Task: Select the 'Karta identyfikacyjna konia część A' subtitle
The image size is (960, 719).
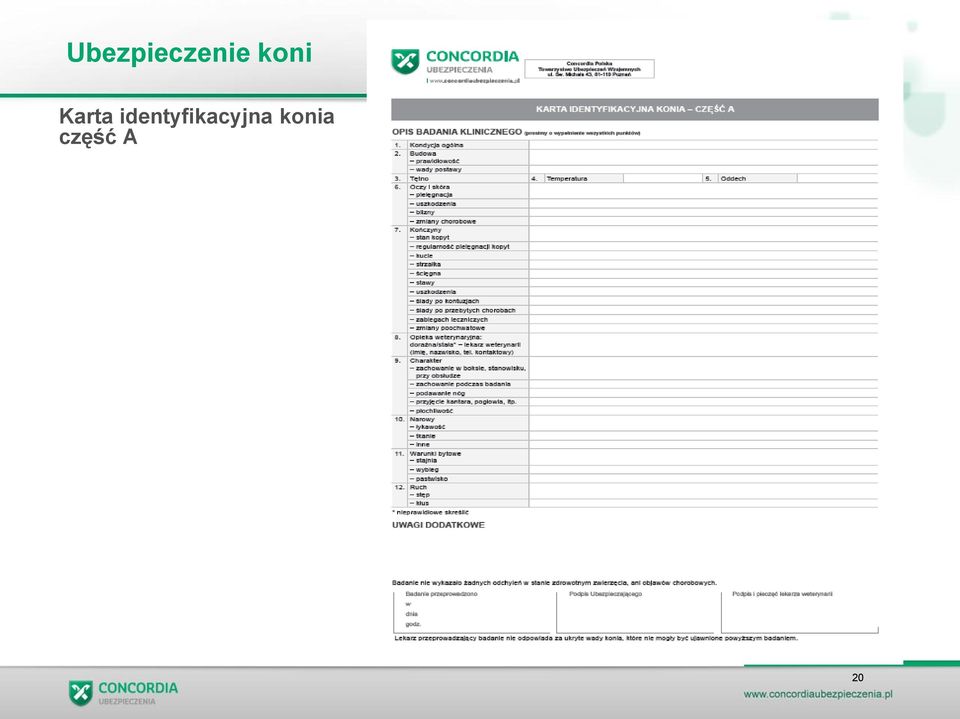Action: pyautogui.click(x=197, y=126)
